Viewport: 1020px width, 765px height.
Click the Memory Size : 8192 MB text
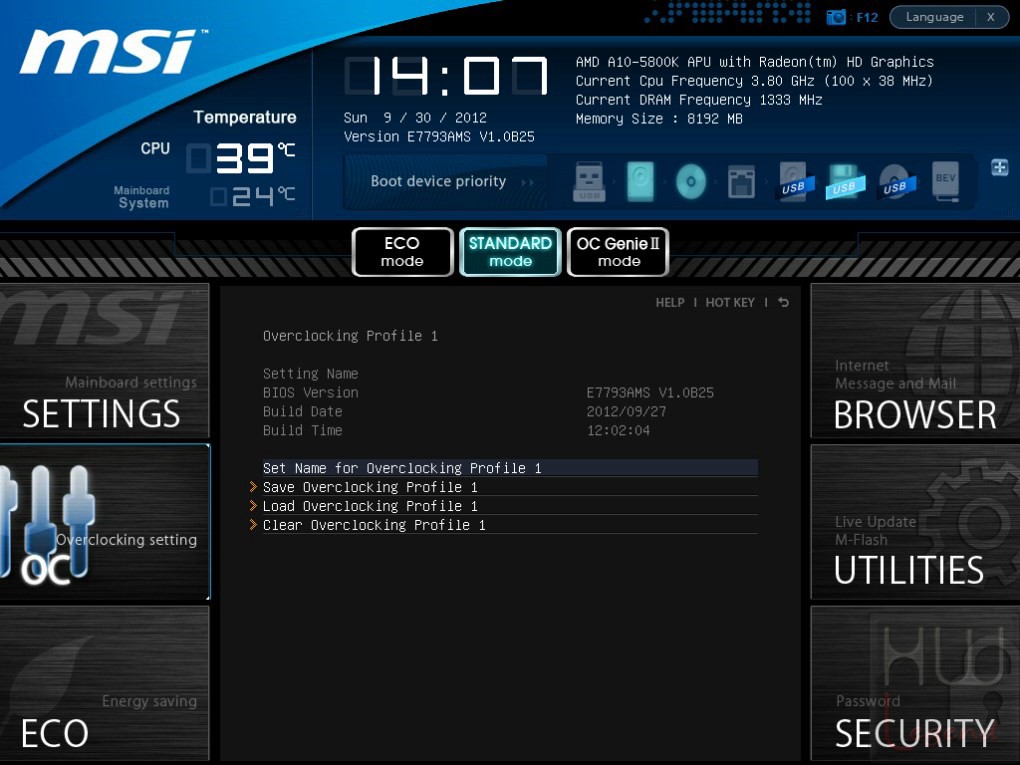tap(659, 118)
